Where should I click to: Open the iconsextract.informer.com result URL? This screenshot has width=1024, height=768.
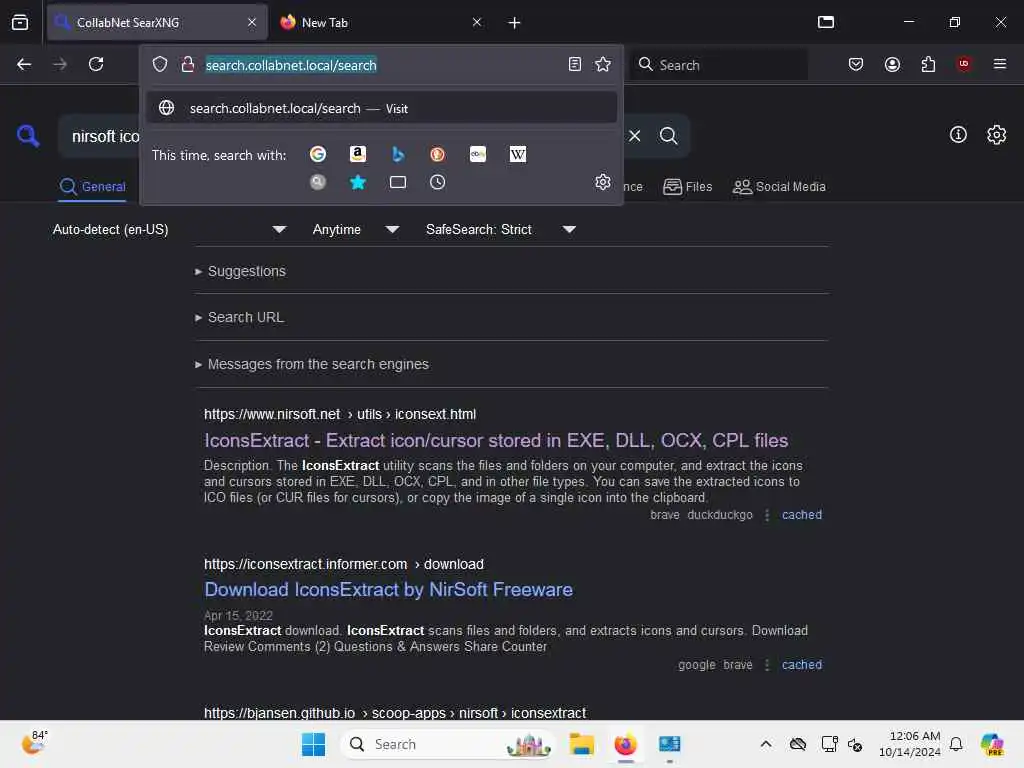pos(344,564)
